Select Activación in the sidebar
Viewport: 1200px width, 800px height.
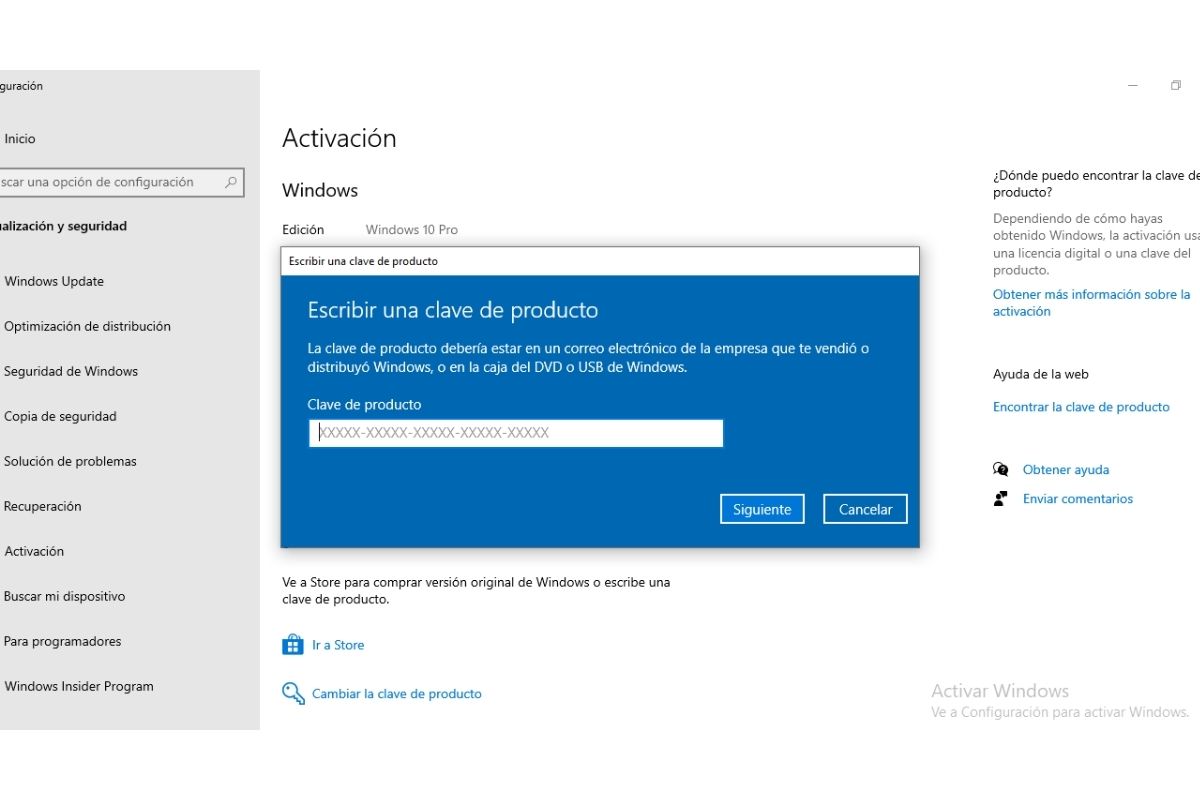[x=34, y=551]
